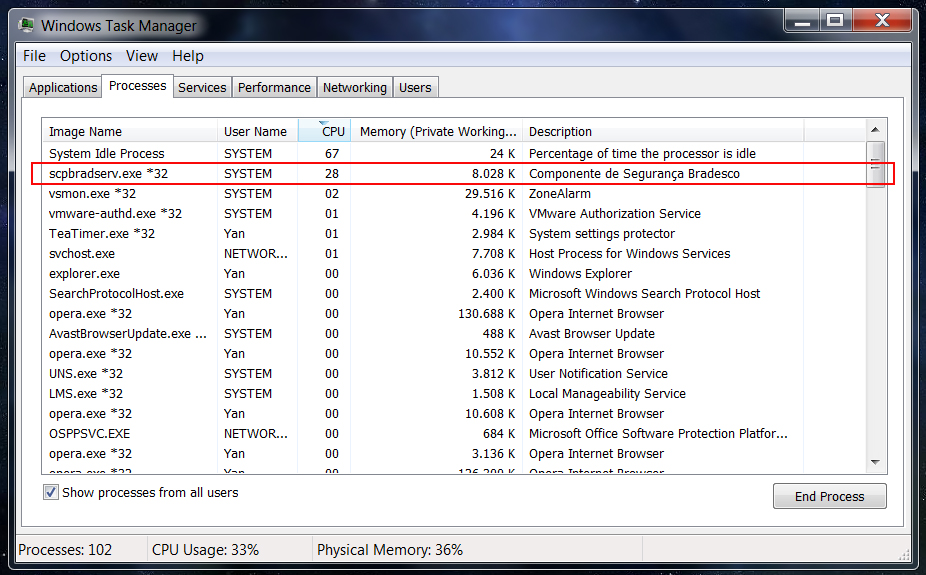Sort by the CPU column header

tap(325, 131)
